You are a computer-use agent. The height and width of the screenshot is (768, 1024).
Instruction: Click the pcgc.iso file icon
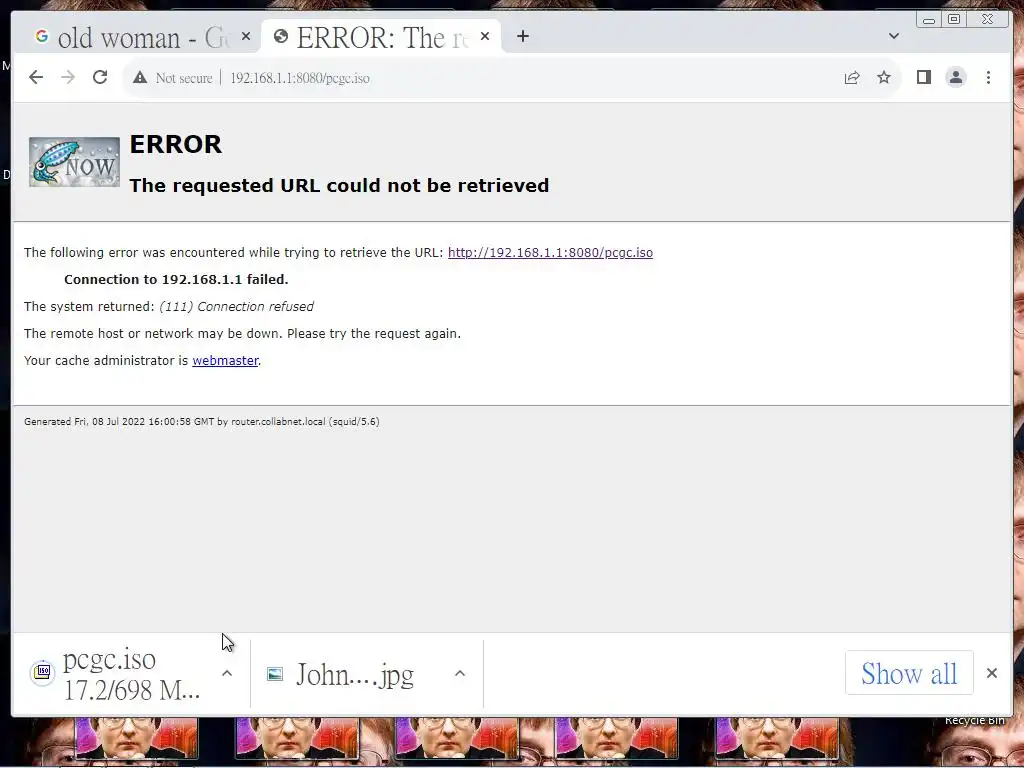(42, 672)
